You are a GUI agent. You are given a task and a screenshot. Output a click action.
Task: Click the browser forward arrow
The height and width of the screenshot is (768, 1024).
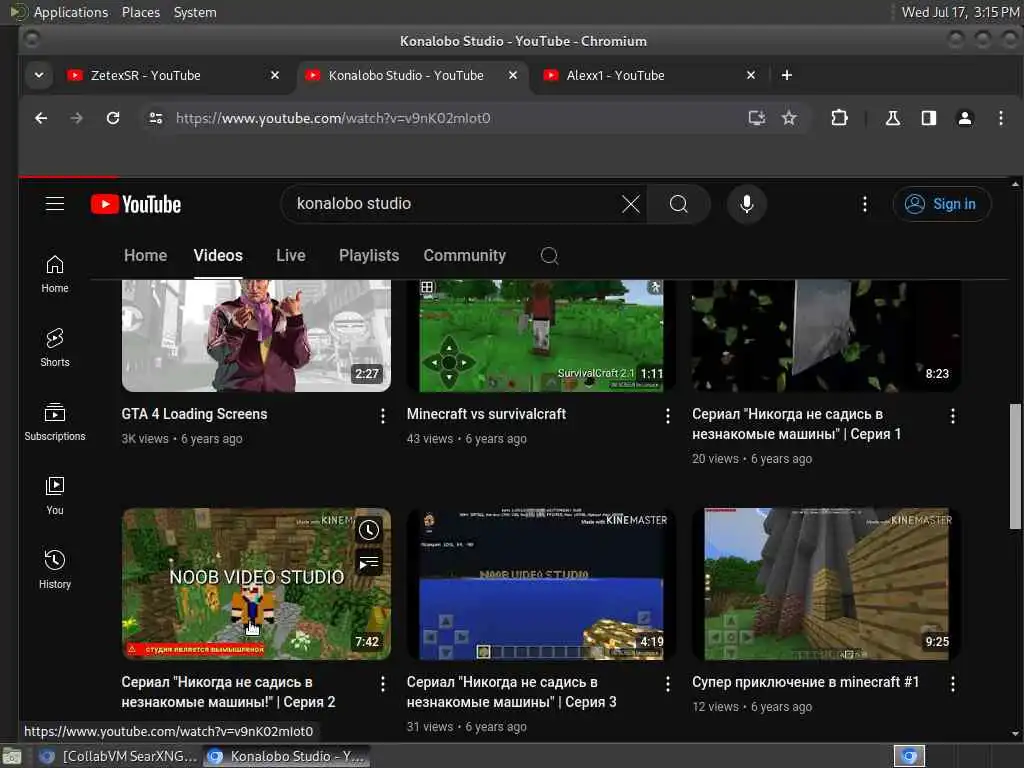pyautogui.click(x=76, y=118)
